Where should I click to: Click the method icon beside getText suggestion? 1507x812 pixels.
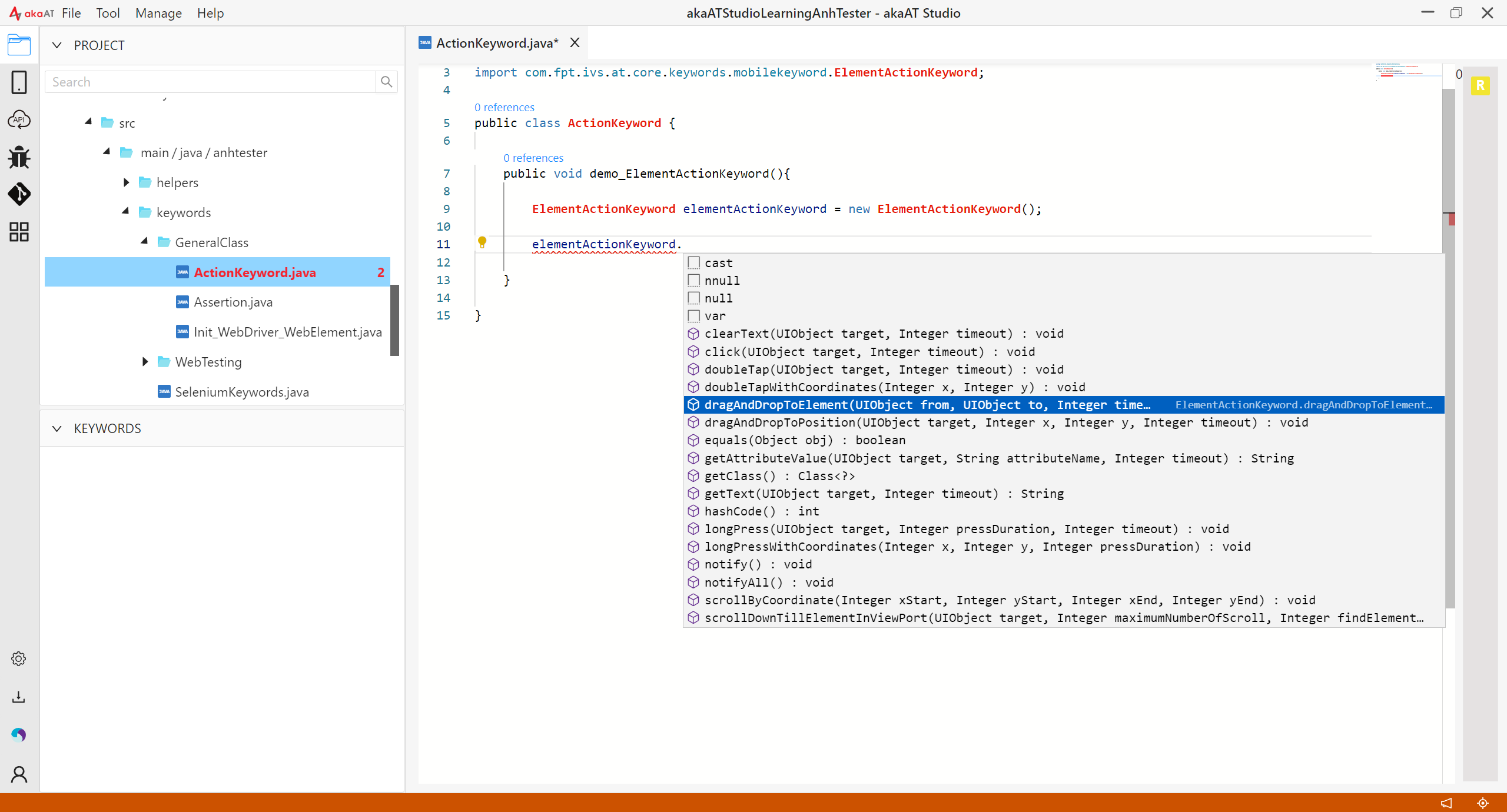[693, 493]
